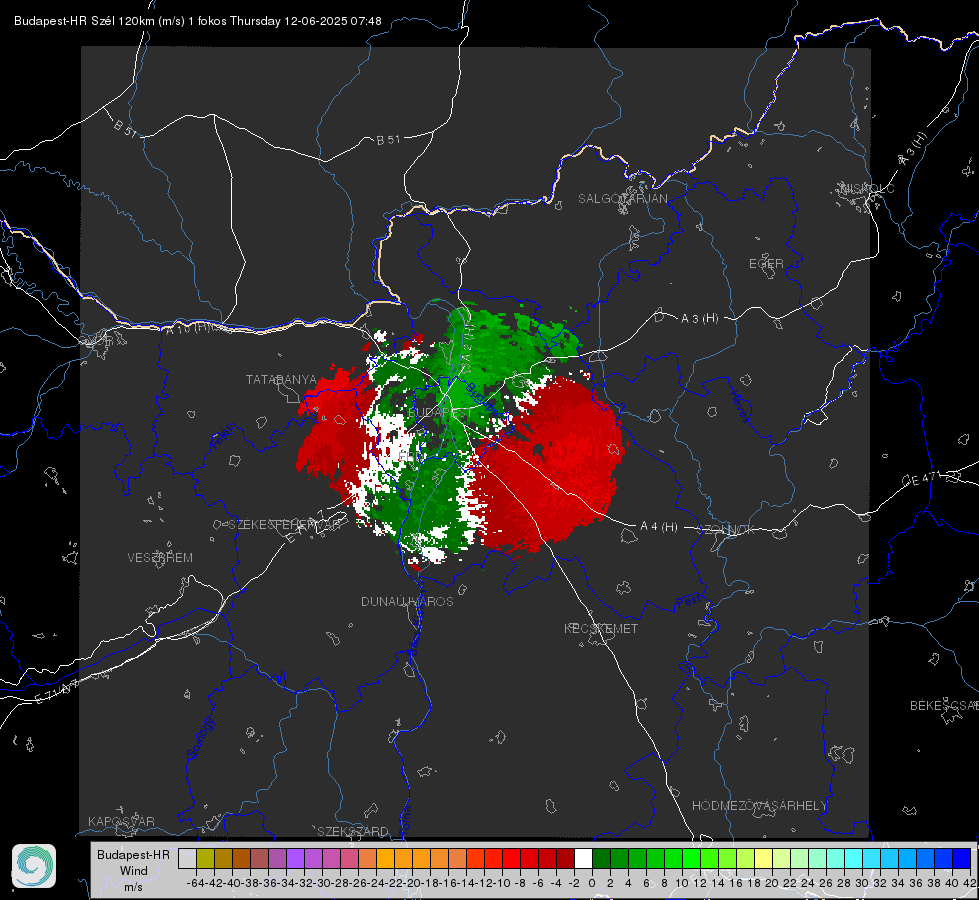979x900 pixels.
Task: Click the 'Budapest-HR Wind m/s' legend label
Action: [134, 870]
